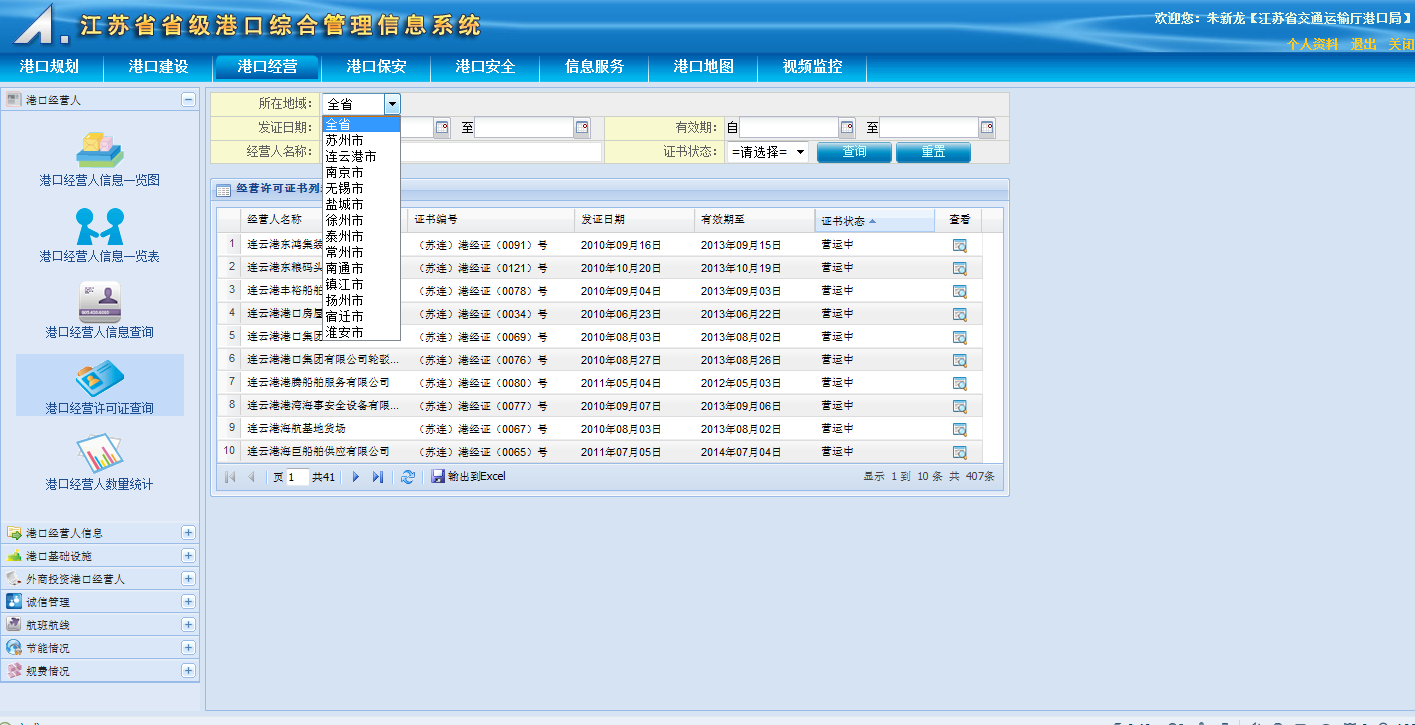
Task: Open 港口经营人数量统计 chart icon
Action: [100, 454]
